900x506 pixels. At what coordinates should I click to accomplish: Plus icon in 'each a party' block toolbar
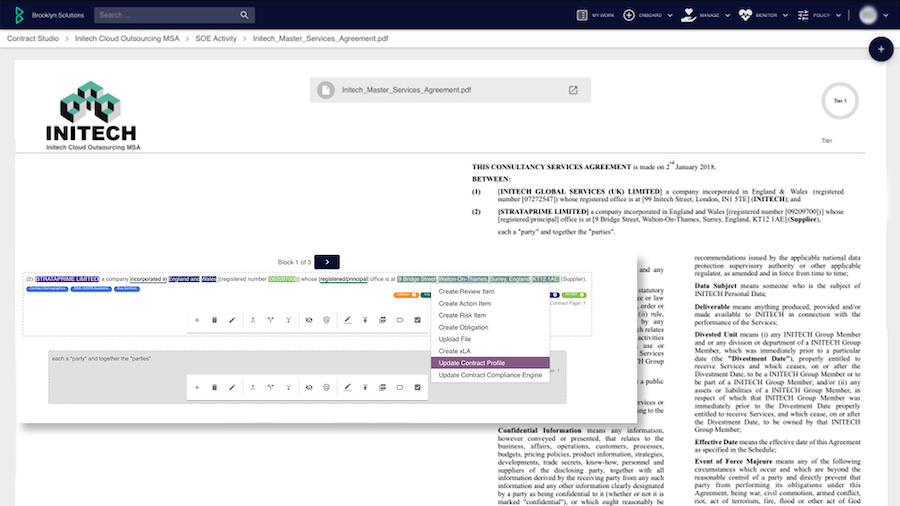tap(197, 387)
